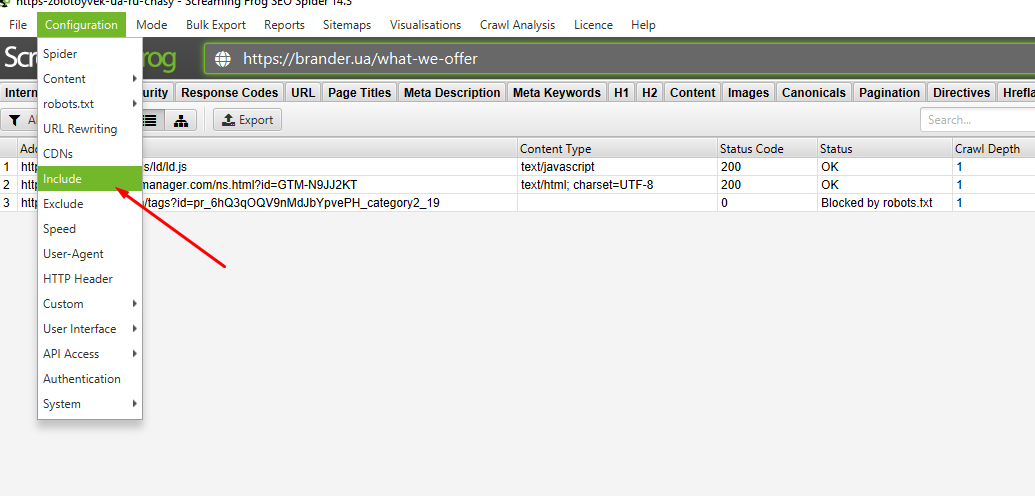This screenshot has height=496, width=1035.
Task: Select the Canonicals tab
Action: [813, 93]
